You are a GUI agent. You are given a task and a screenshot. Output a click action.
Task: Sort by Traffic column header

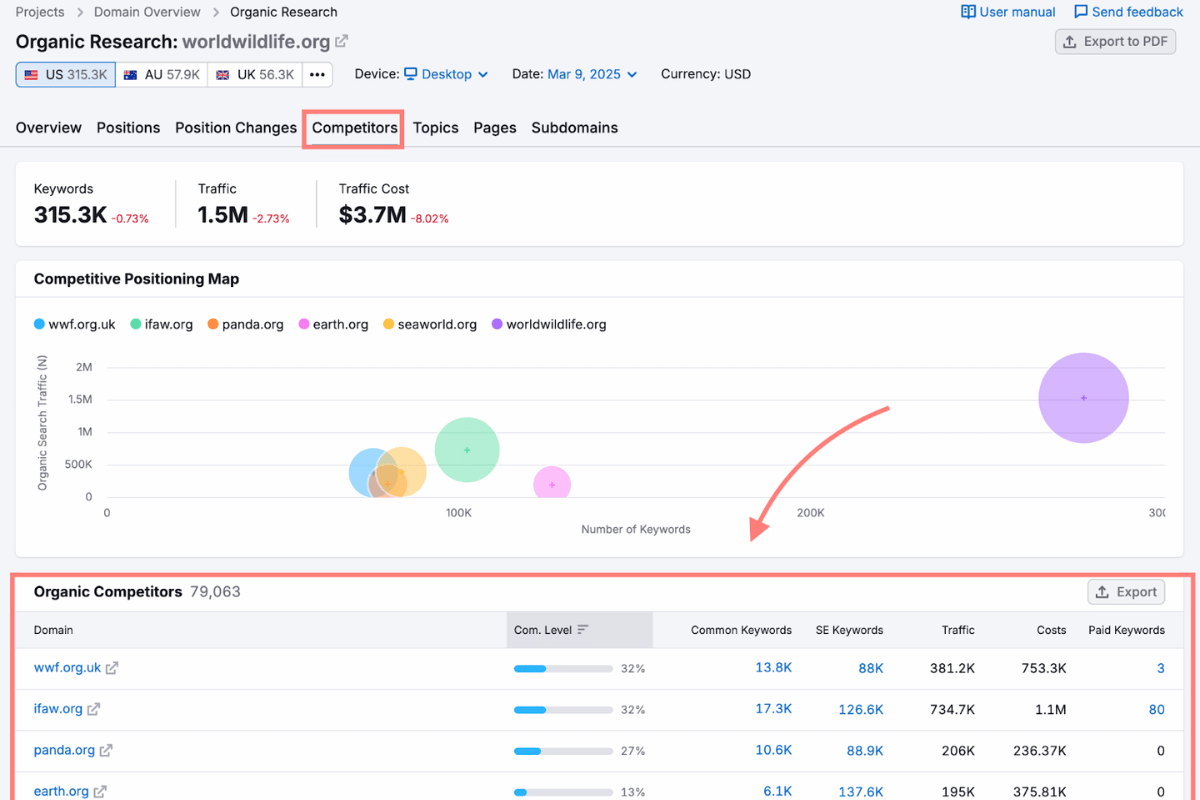point(958,630)
